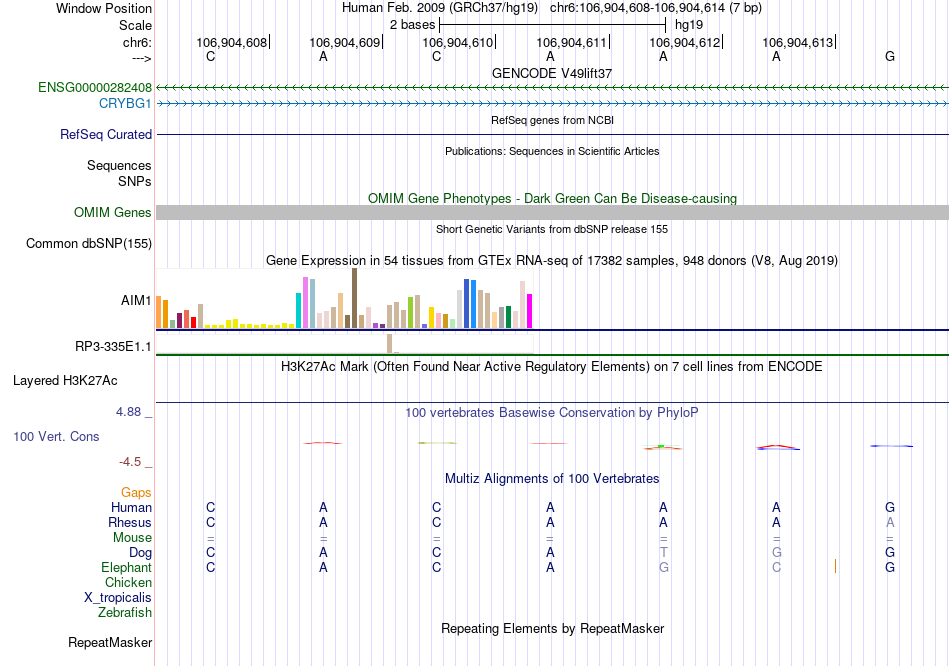The height and width of the screenshot is (666, 950).
Task: Select the Sequences label
Action: point(119,165)
